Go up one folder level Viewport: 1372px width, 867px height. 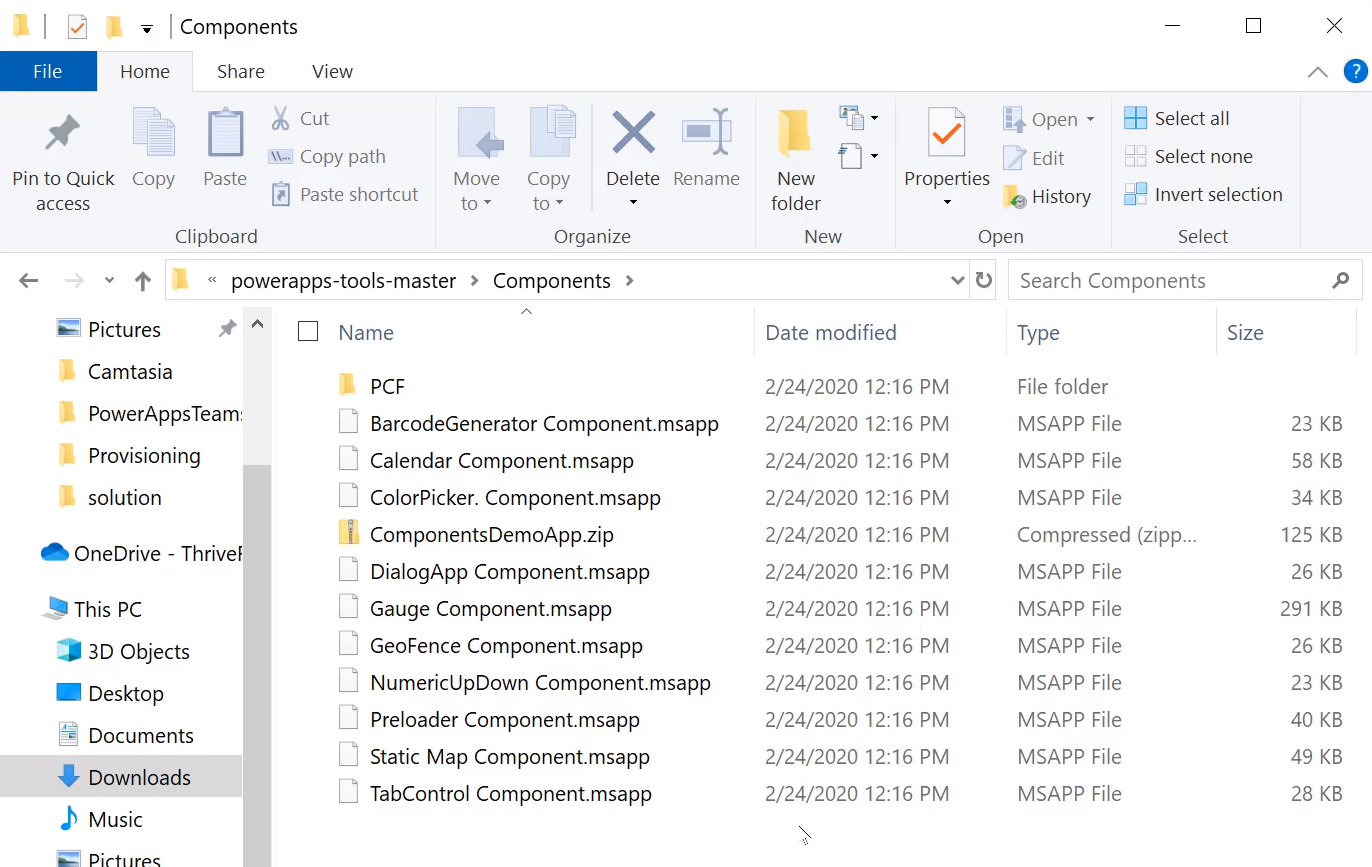[143, 281]
